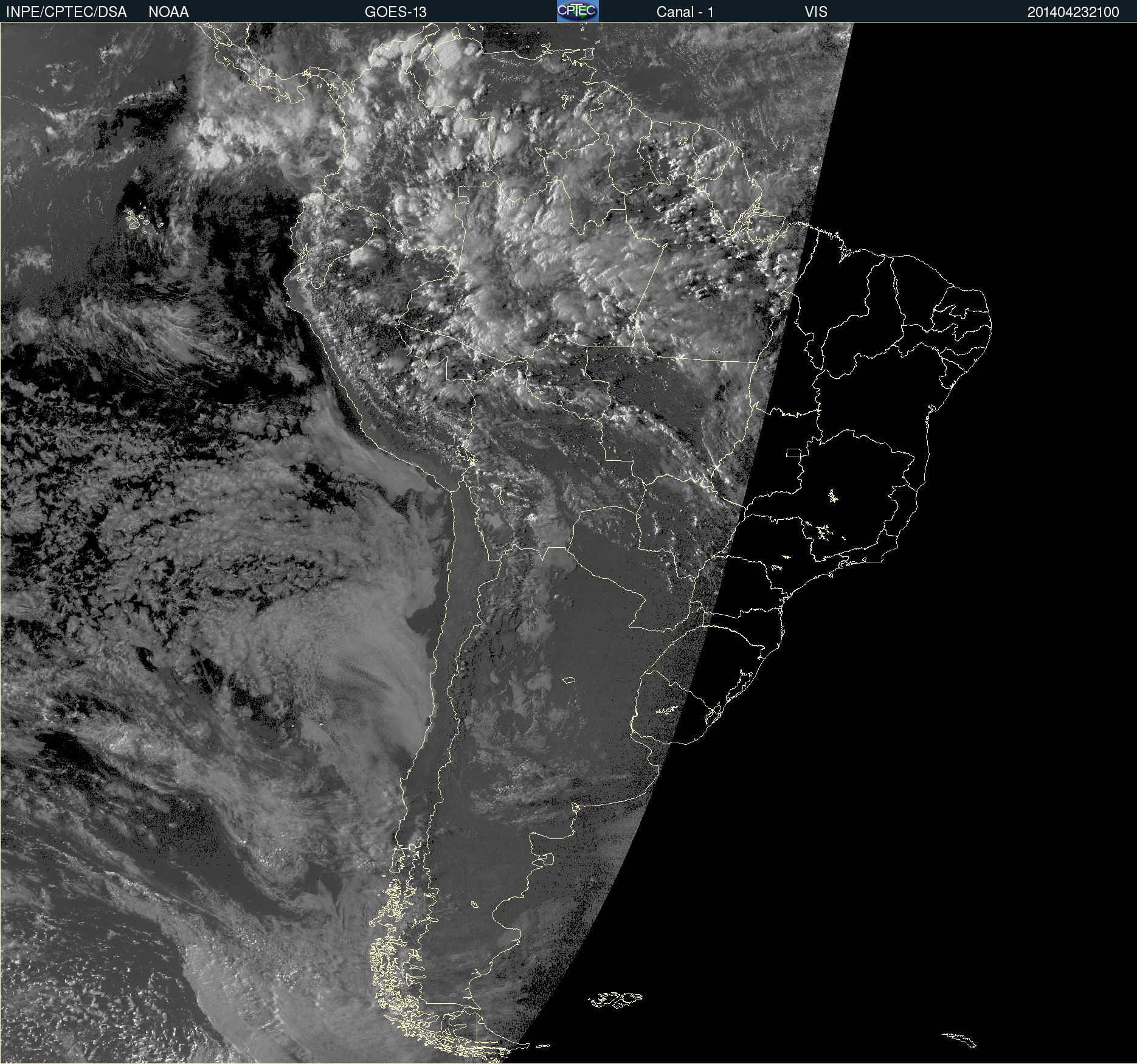
Task: Select the VIS channel label
Action: coord(815,12)
